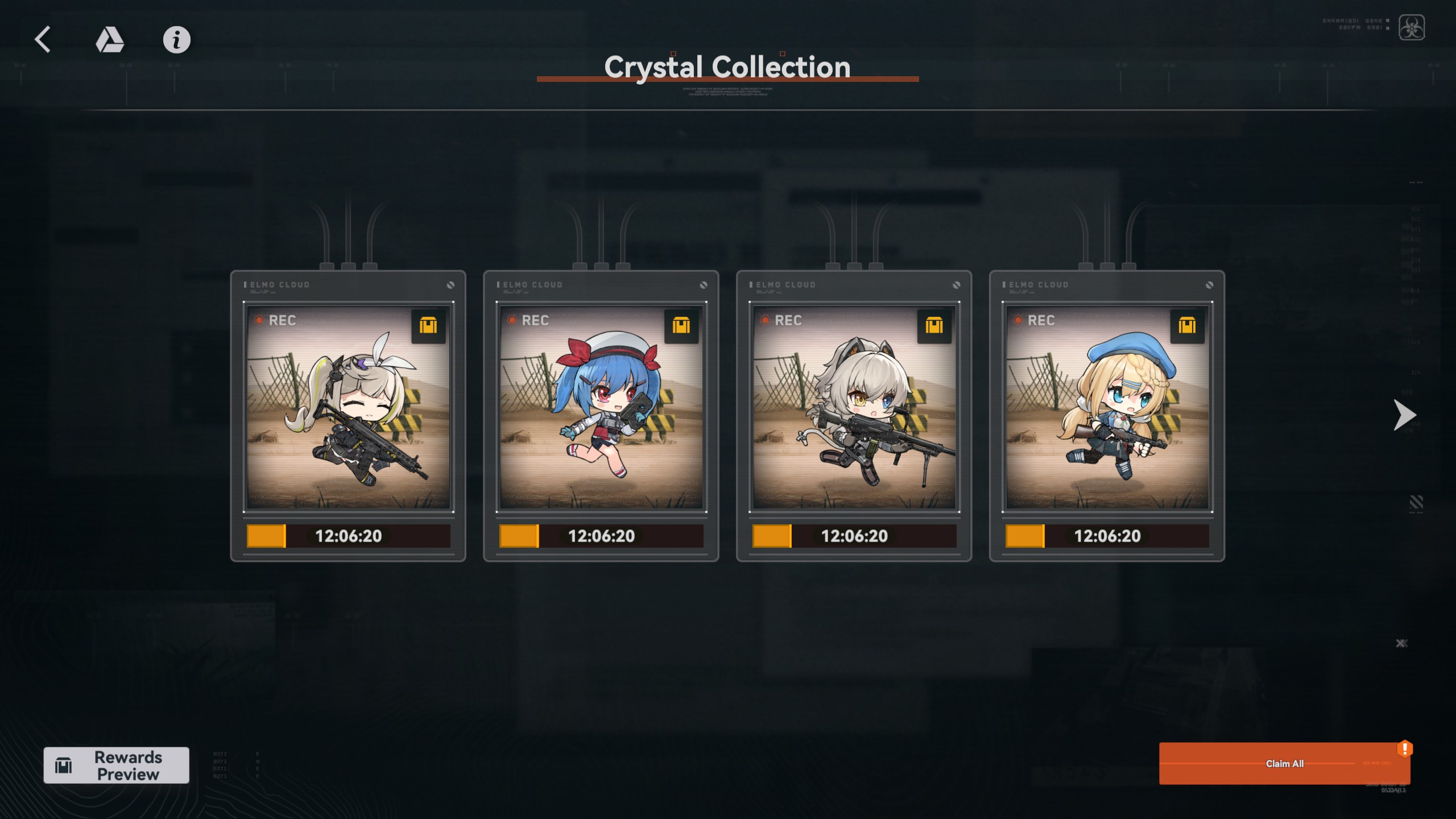Click the reward chest icon on first card

428,326
